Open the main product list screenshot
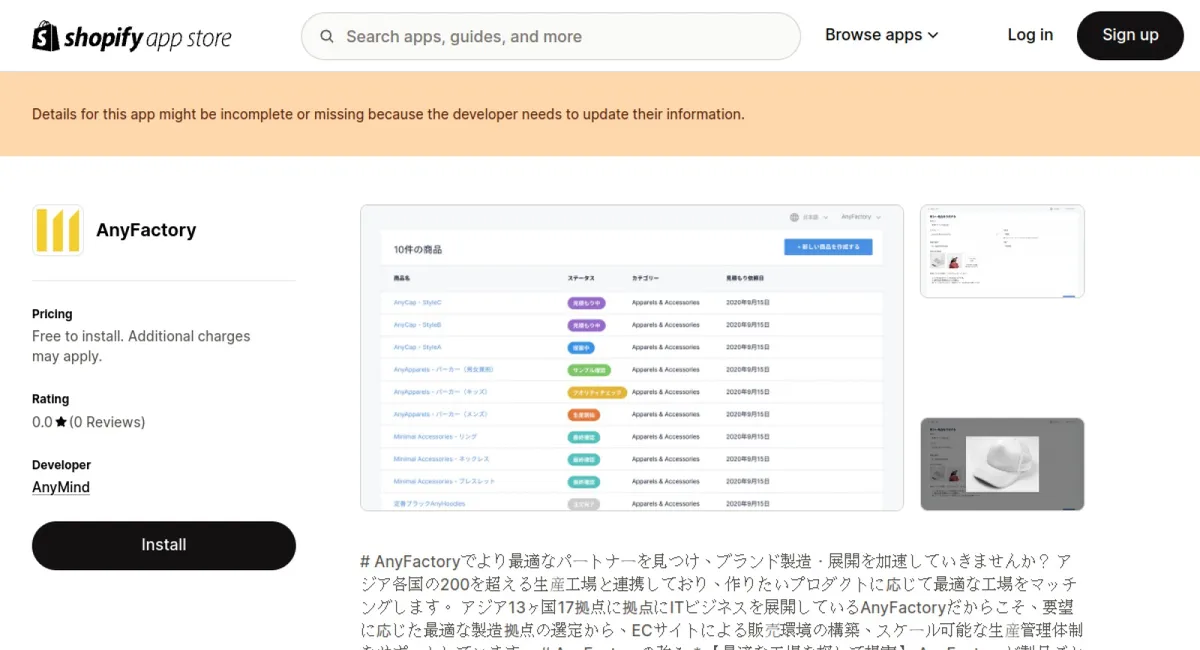This screenshot has height=650, width=1200. point(631,358)
